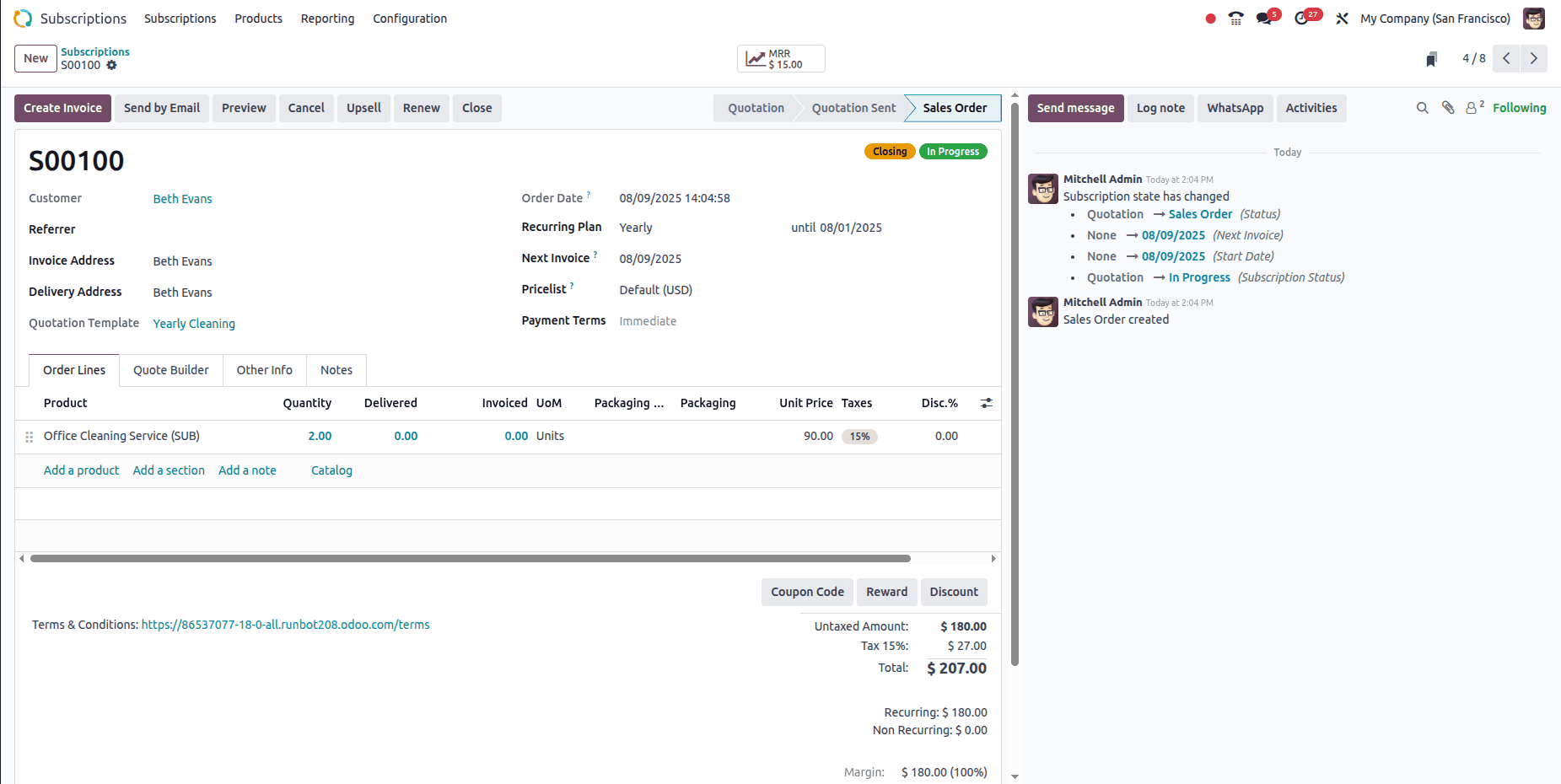Open Mitchell Admin avatar on 'Sales Order created' message

tap(1043, 312)
